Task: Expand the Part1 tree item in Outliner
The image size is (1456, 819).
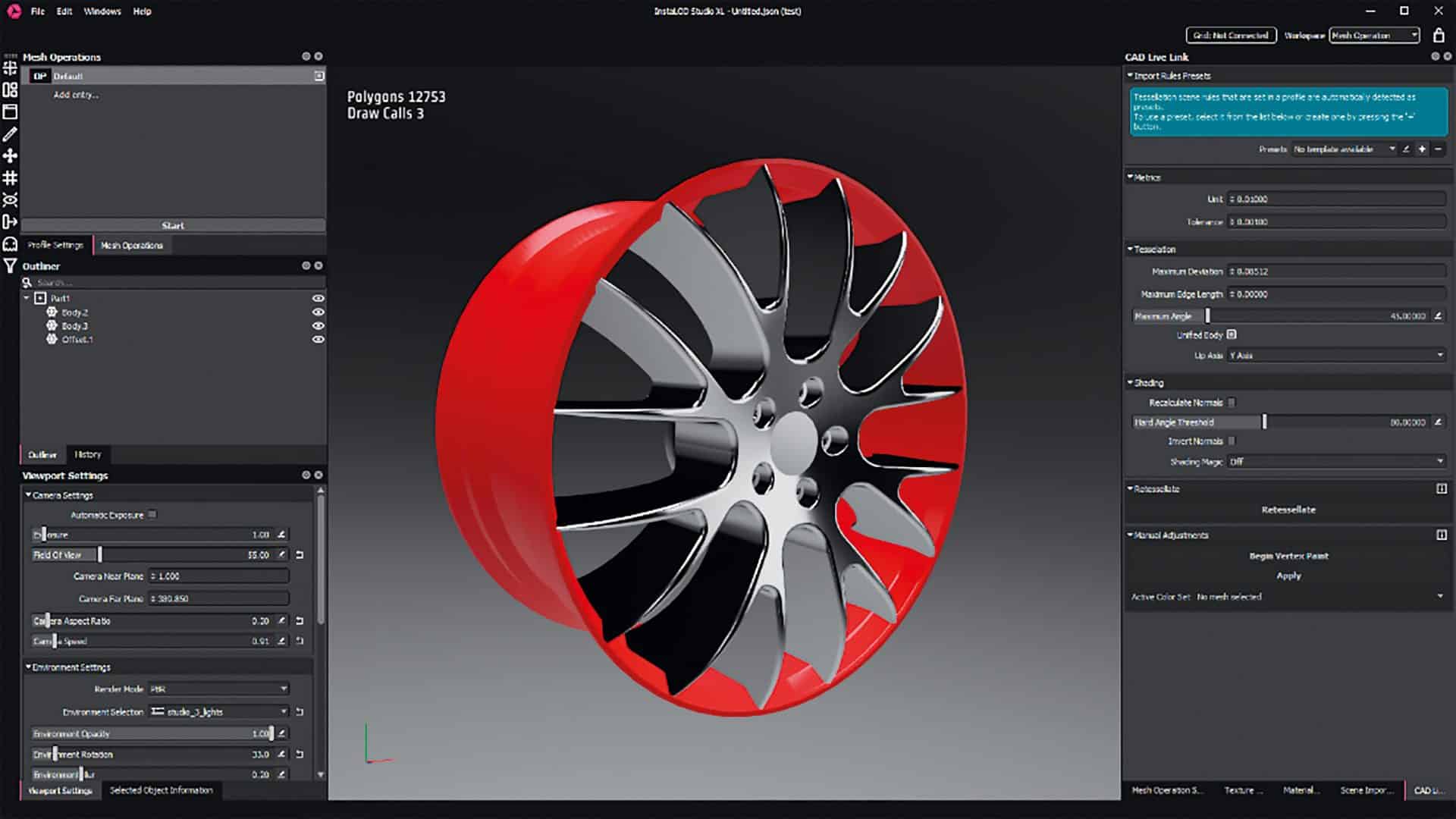Action: pyautogui.click(x=26, y=298)
